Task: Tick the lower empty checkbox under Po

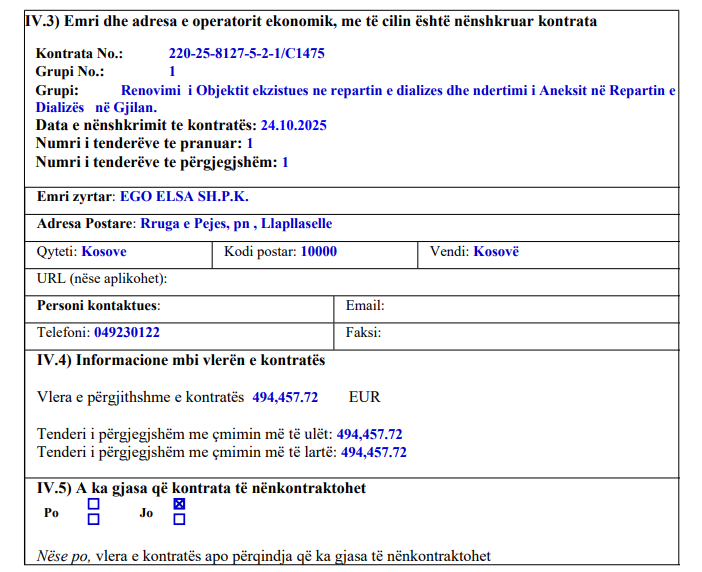Action: point(94,519)
